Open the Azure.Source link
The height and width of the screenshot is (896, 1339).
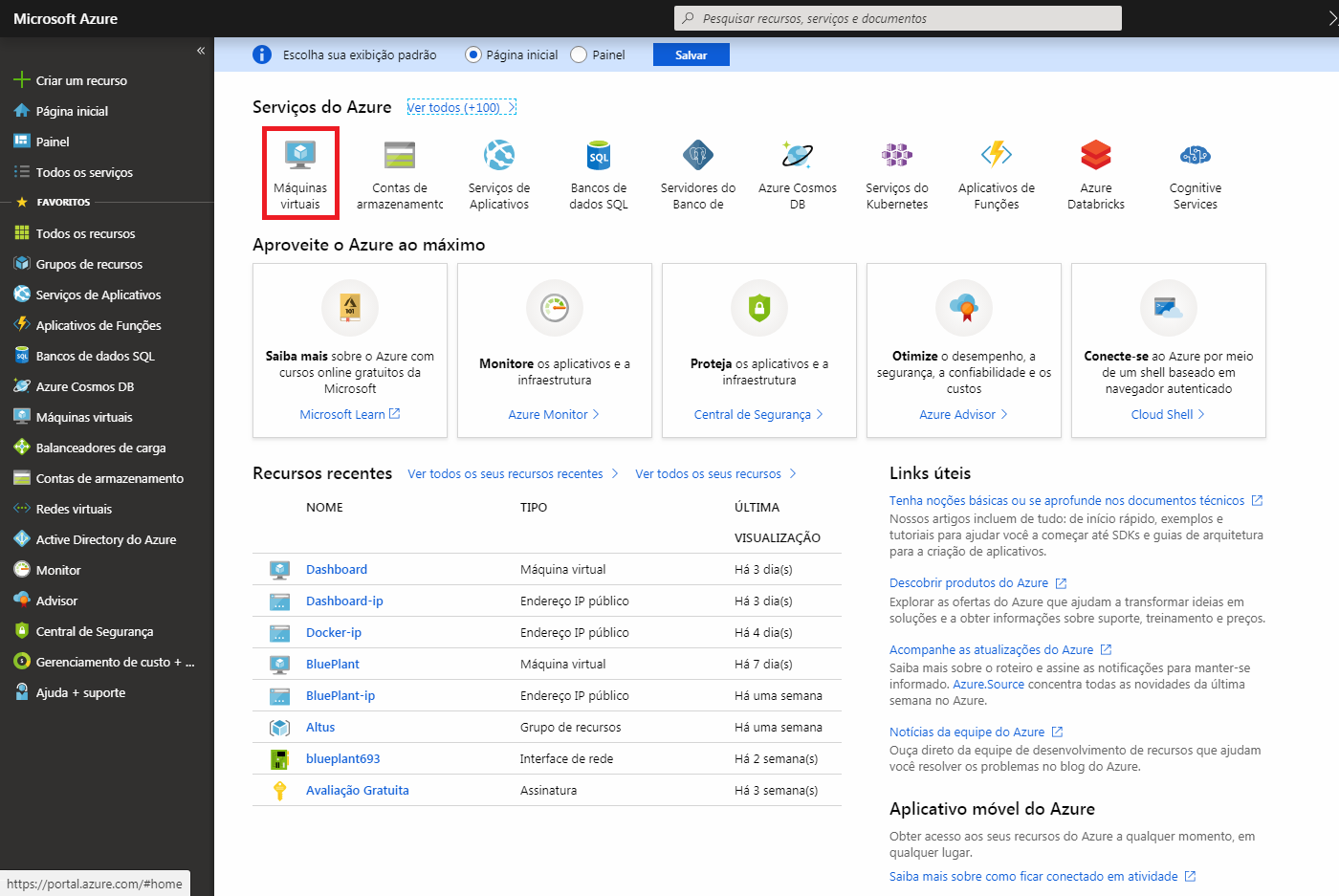coord(988,684)
